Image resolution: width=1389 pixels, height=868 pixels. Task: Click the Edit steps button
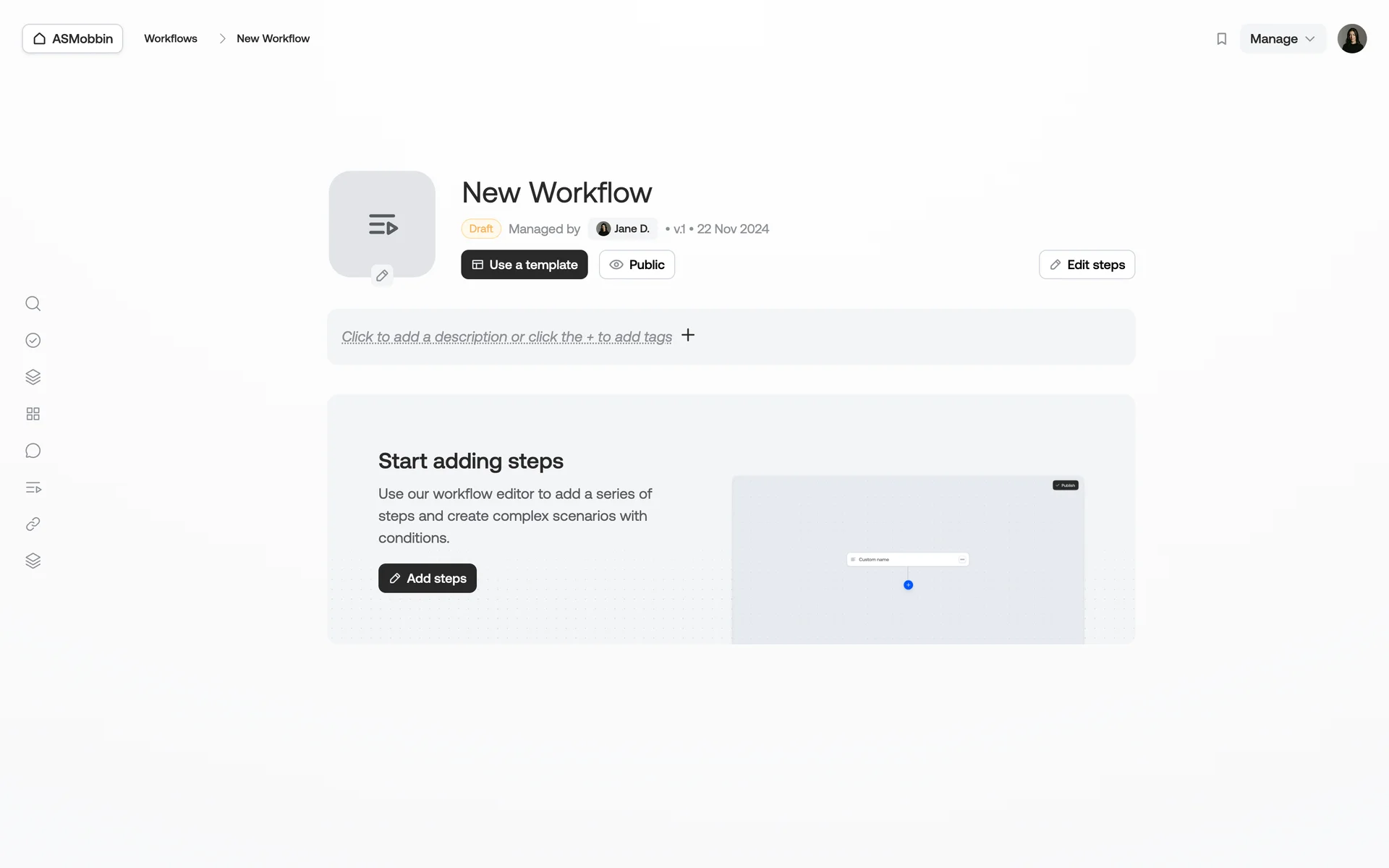(1087, 265)
